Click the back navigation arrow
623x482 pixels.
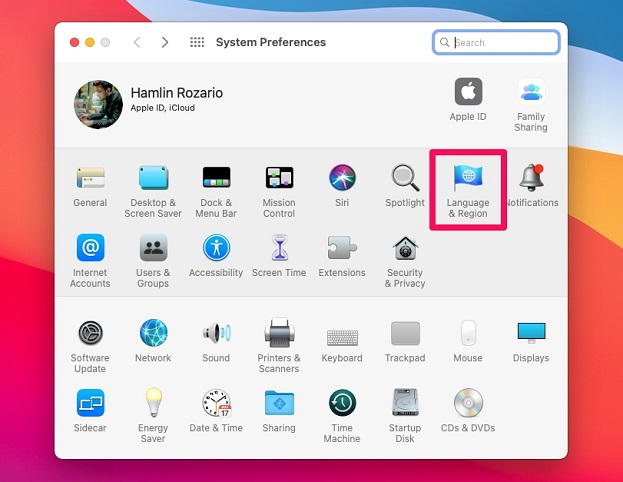click(x=137, y=42)
